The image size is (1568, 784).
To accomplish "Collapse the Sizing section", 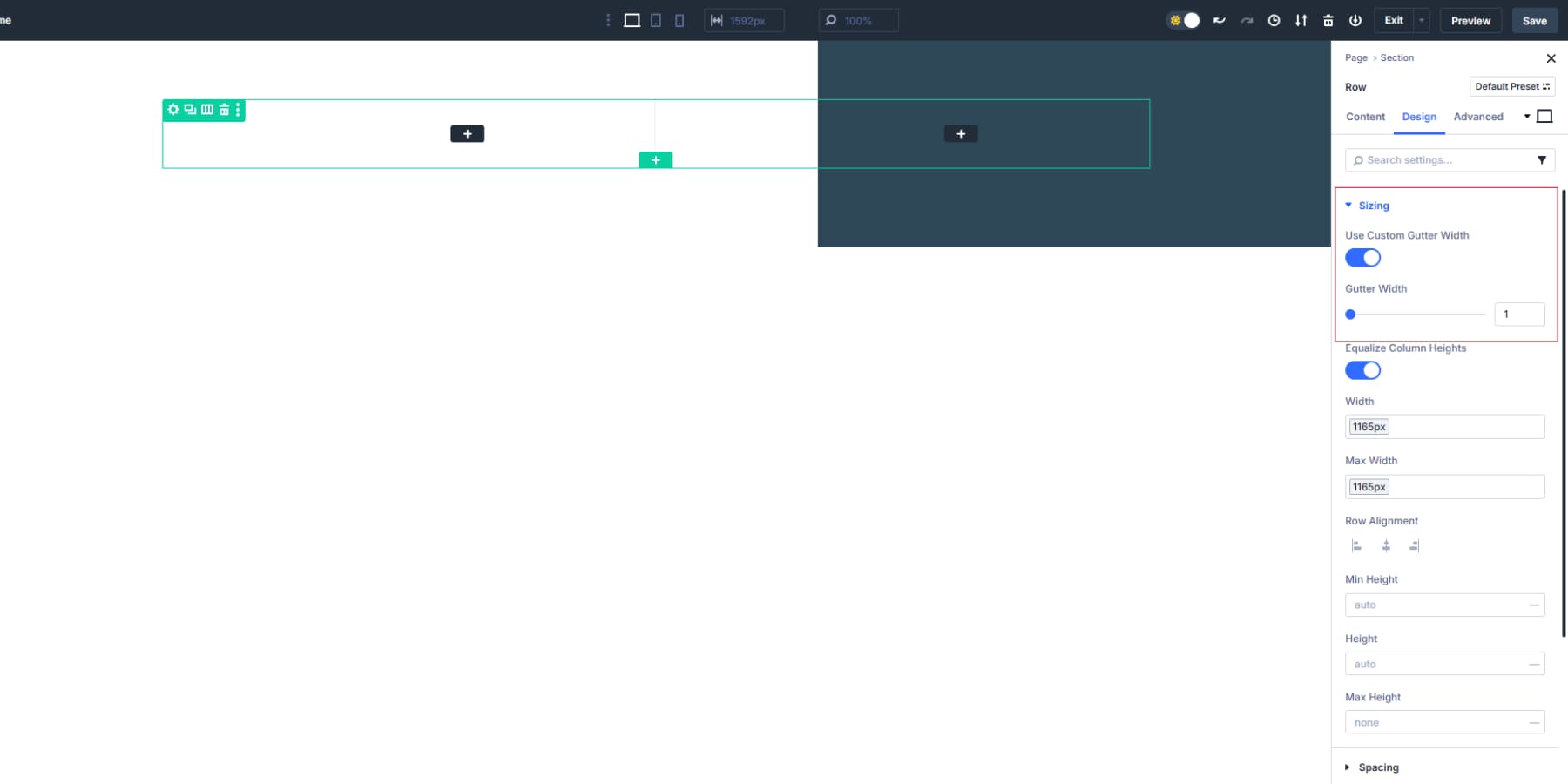I will pos(1373,205).
